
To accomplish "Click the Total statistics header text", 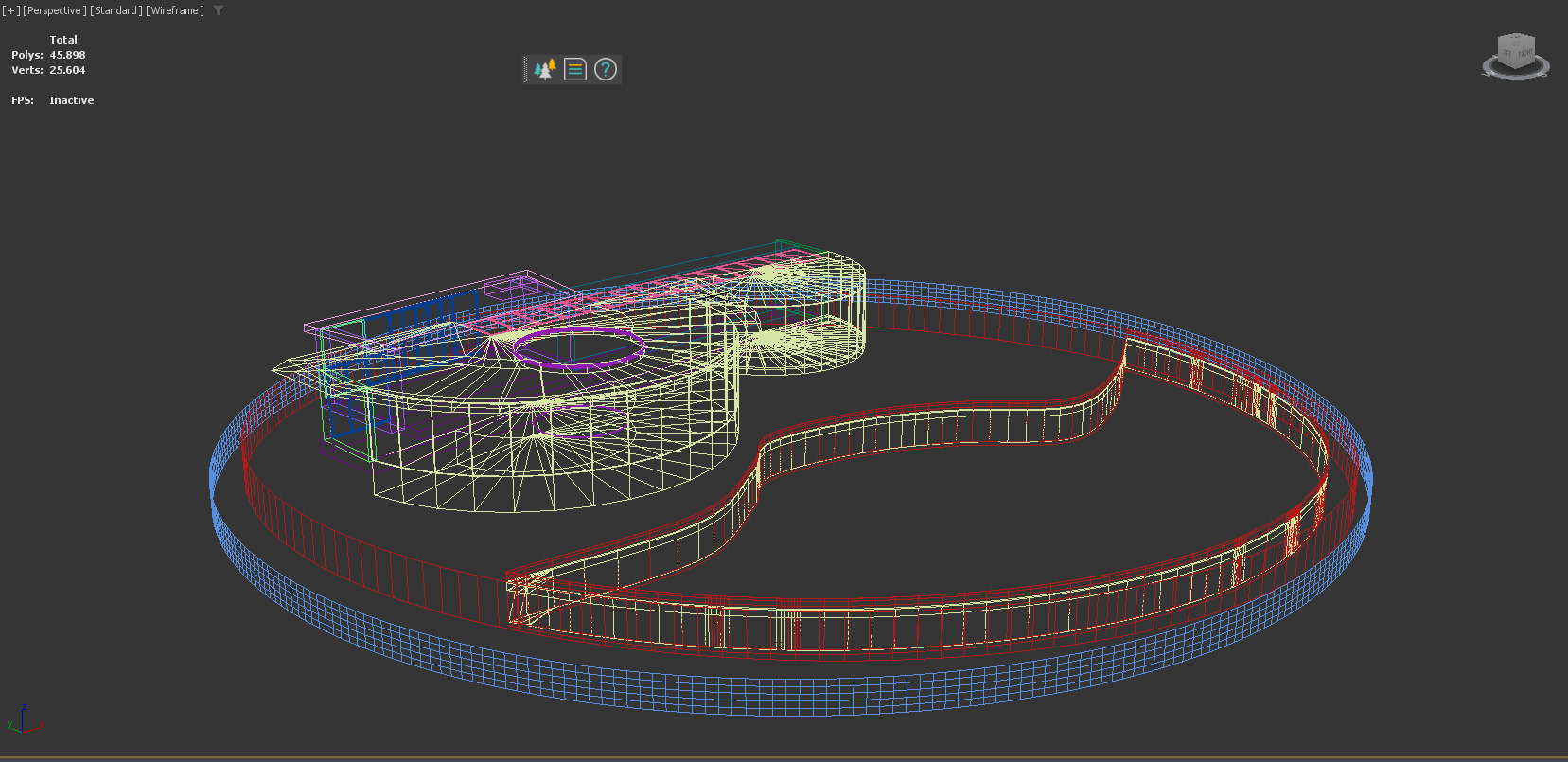I will point(63,40).
